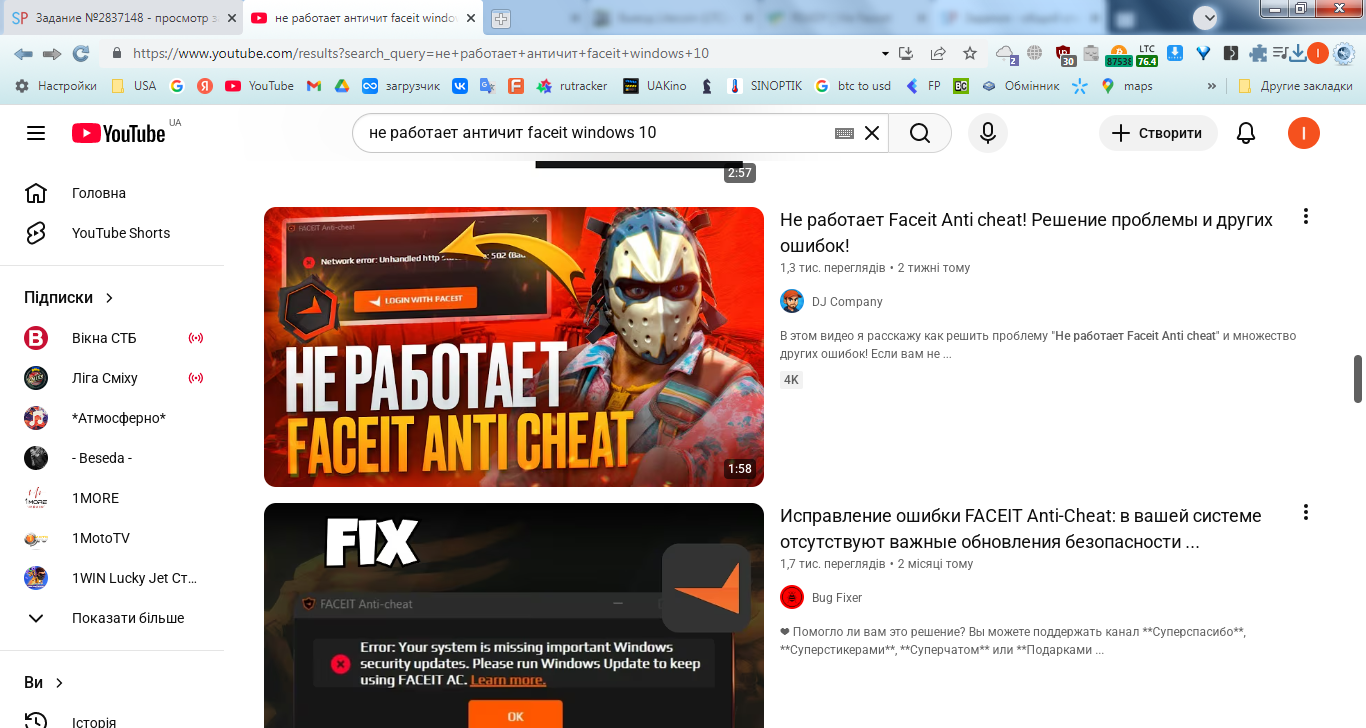Open the btc to usd bookmark
Image resolution: width=1366 pixels, height=728 pixels.
(852, 86)
